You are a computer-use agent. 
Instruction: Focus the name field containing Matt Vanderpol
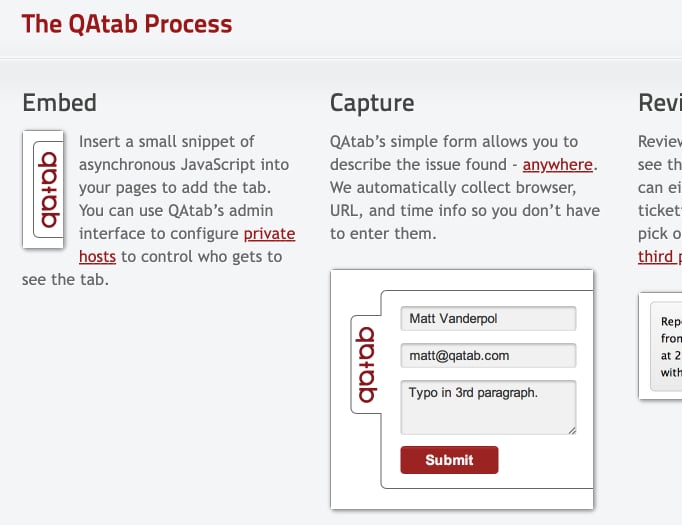[488, 319]
